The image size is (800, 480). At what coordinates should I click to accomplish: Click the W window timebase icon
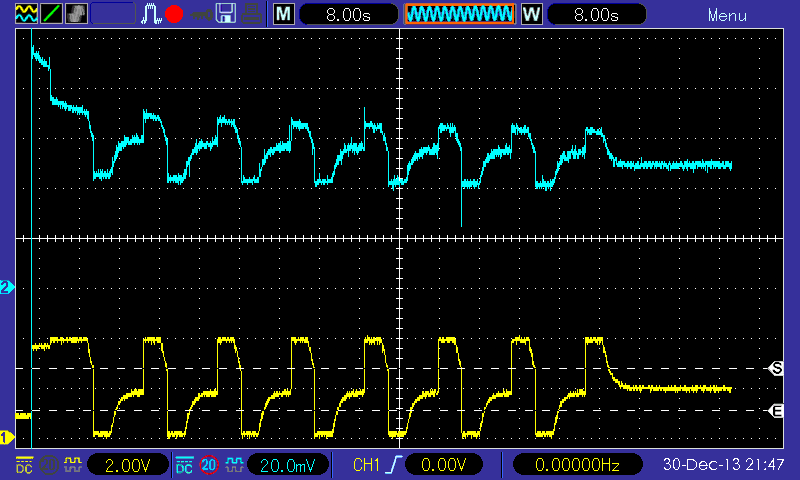[531, 14]
